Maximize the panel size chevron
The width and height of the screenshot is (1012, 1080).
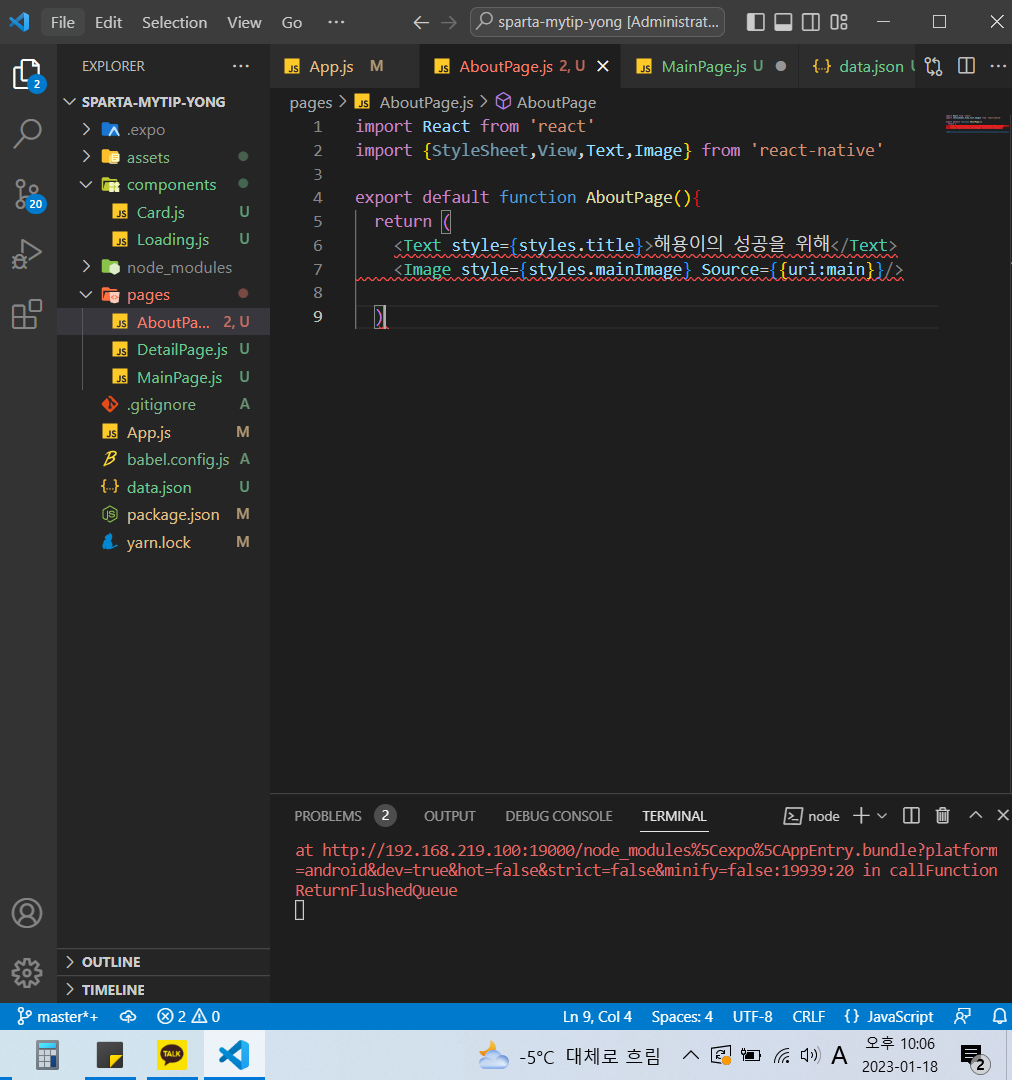click(975, 815)
